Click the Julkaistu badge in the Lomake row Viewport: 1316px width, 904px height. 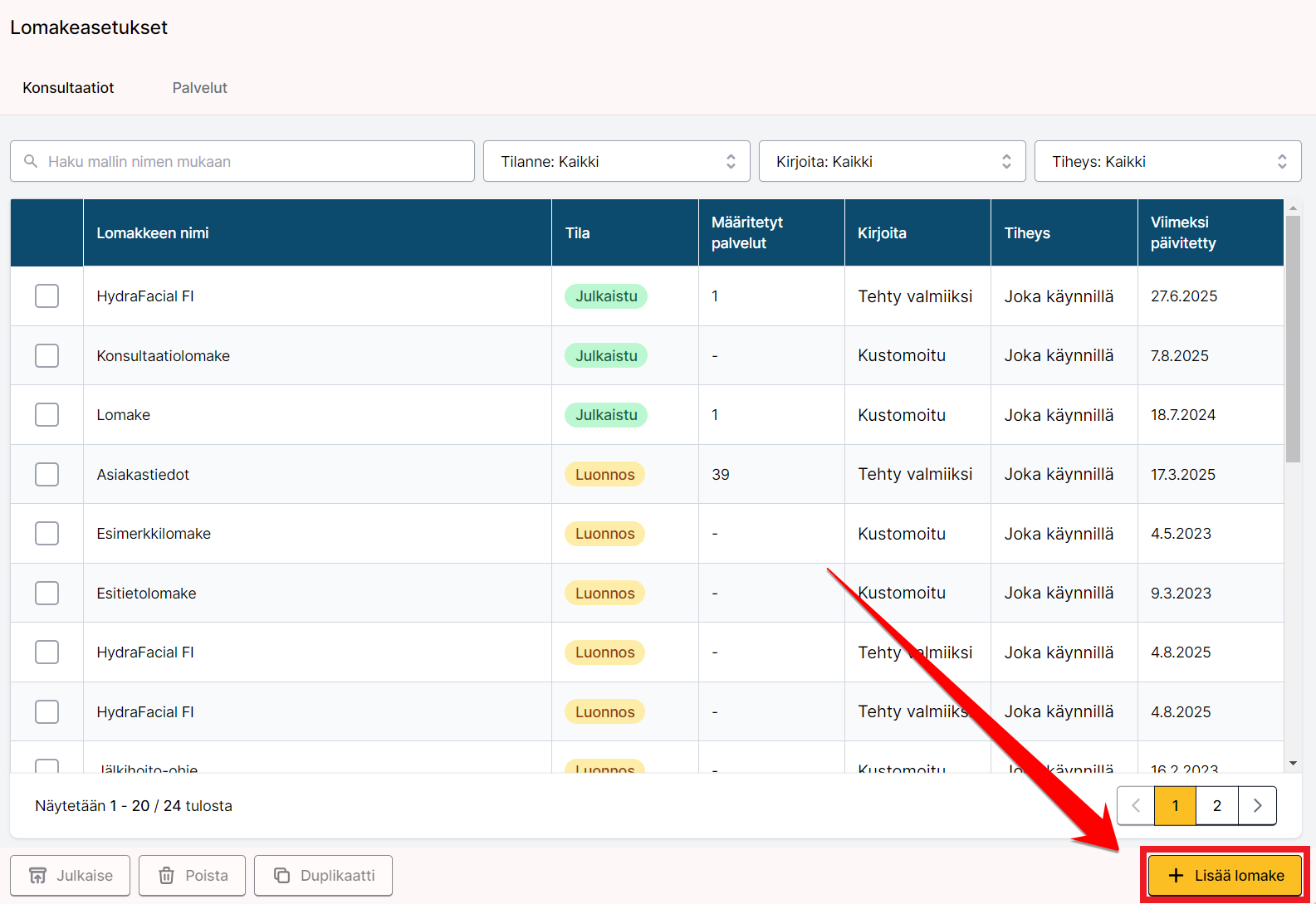click(606, 415)
